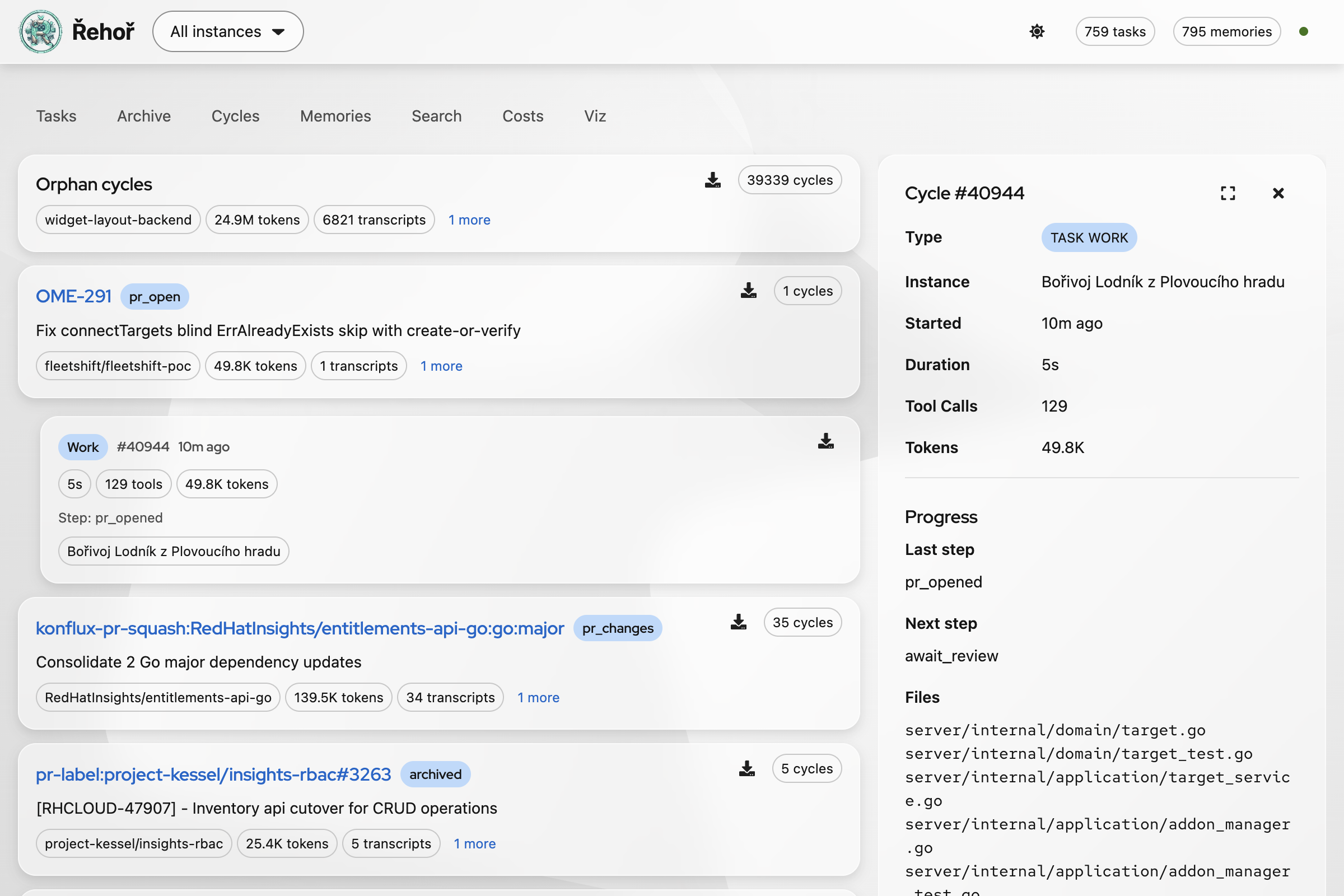Download Work cycle #40944
This screenshot has height=896, width=1344.
coord(825,441)
